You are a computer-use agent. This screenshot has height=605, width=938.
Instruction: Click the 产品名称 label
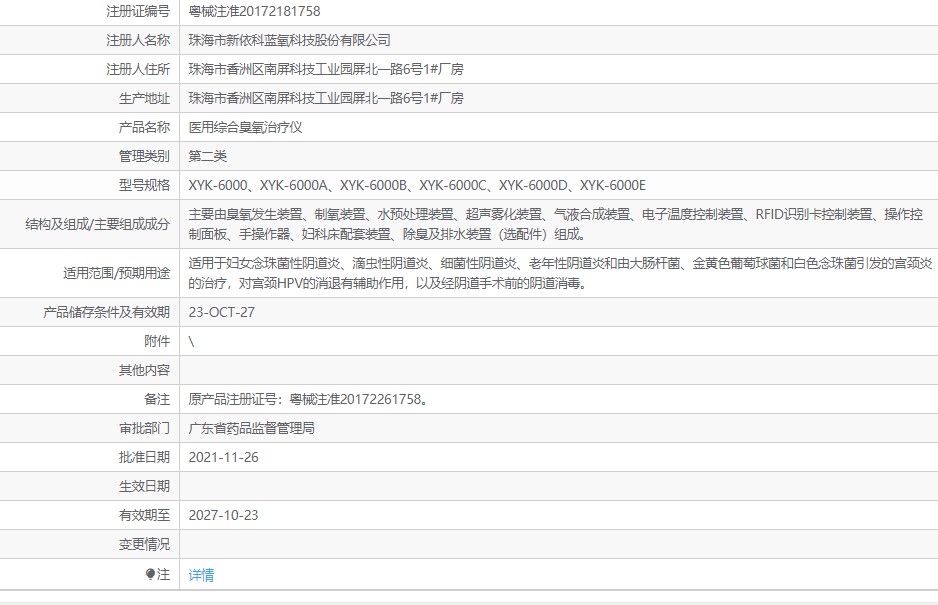(x=144, y=127)
